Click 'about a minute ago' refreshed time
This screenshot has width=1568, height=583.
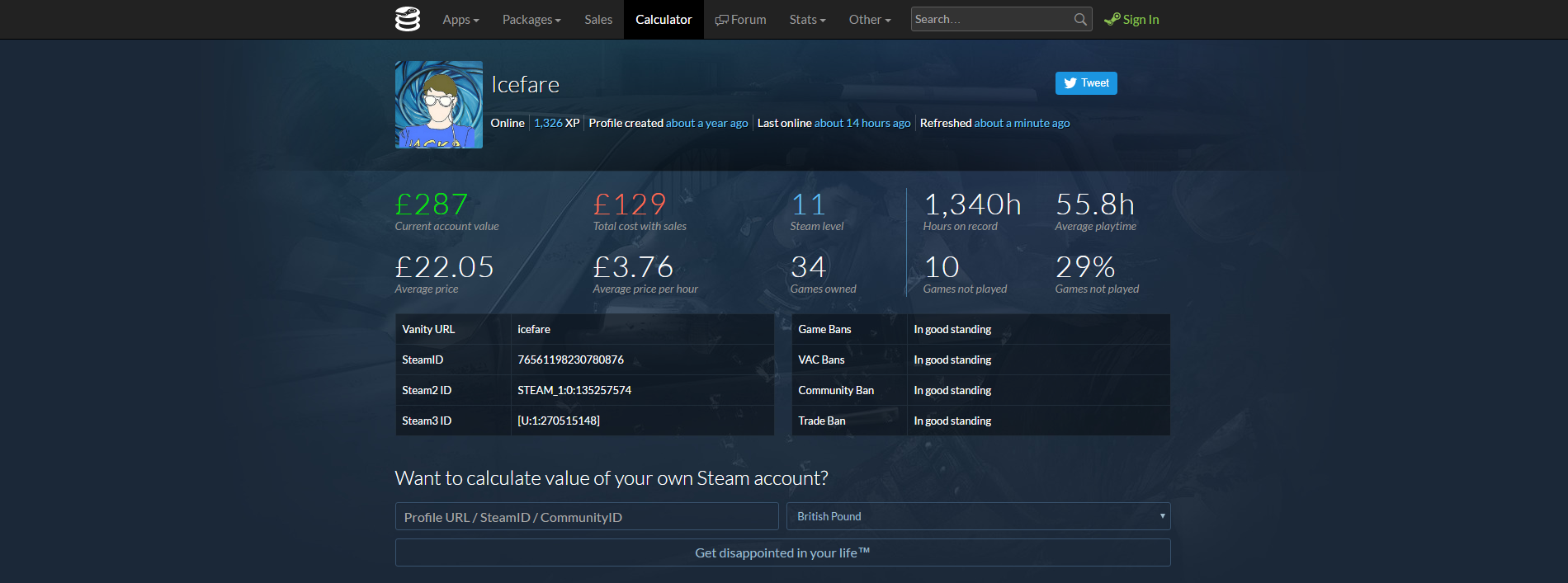point(1022,123)
